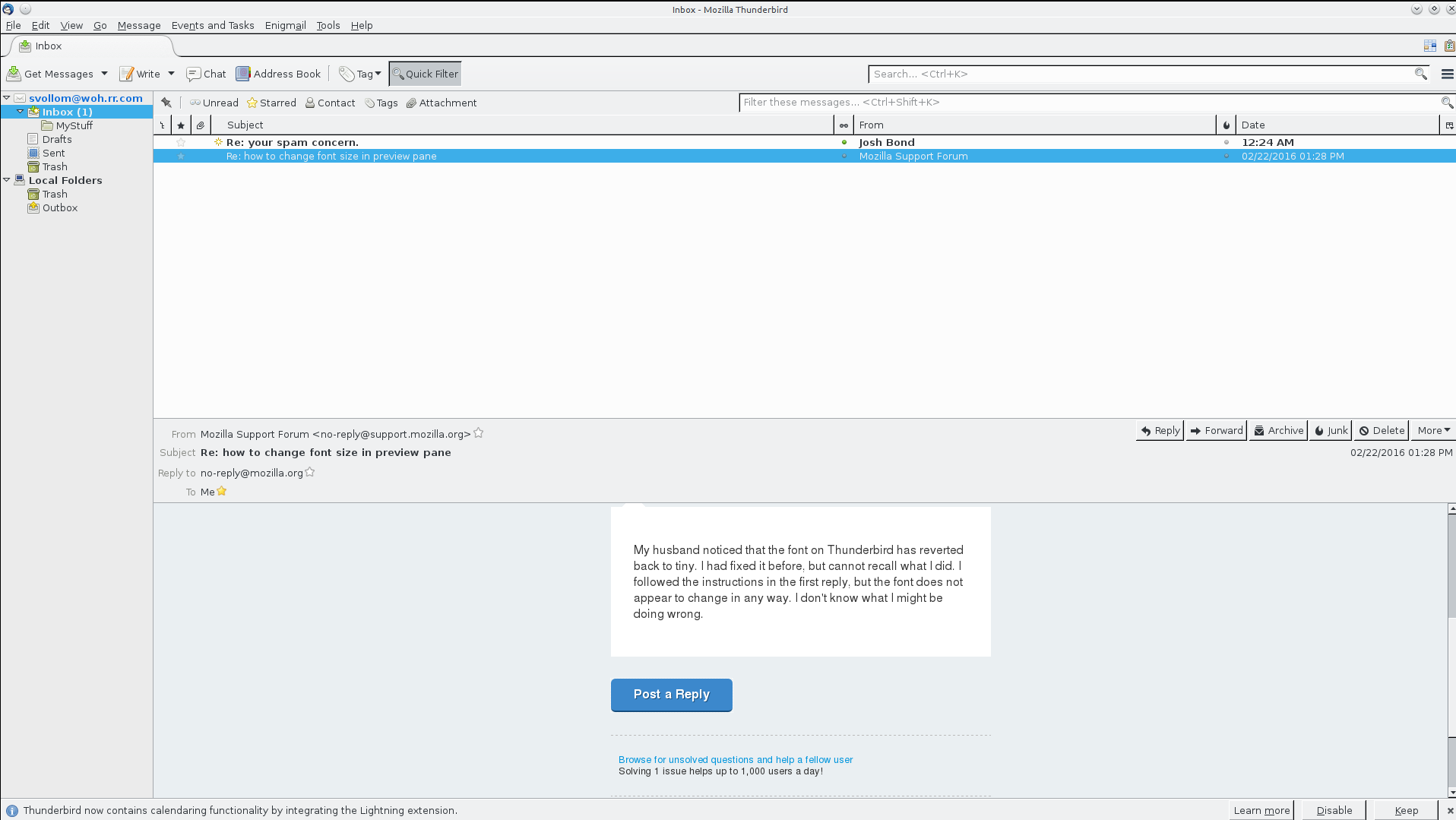Sort messages by From column

click(1034, 125)
